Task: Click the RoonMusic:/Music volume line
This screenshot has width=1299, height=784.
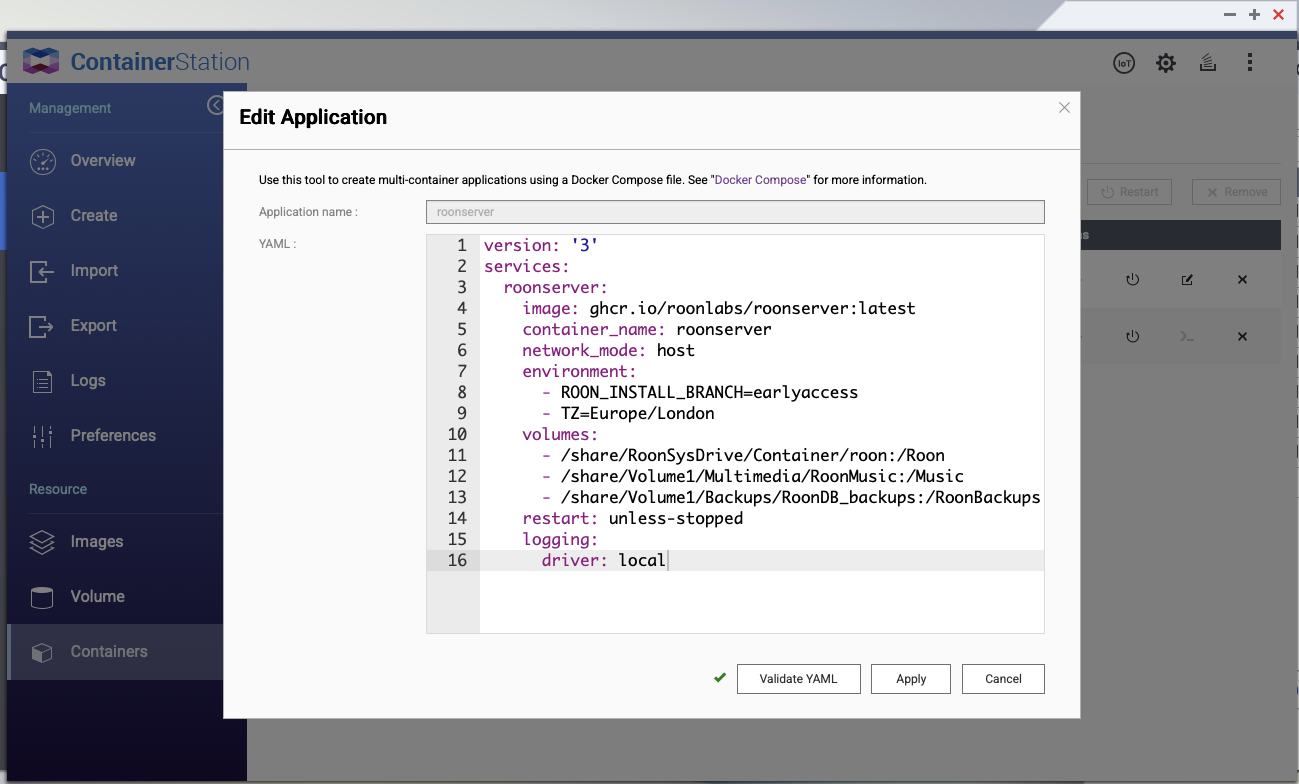Action: [753, 476]
